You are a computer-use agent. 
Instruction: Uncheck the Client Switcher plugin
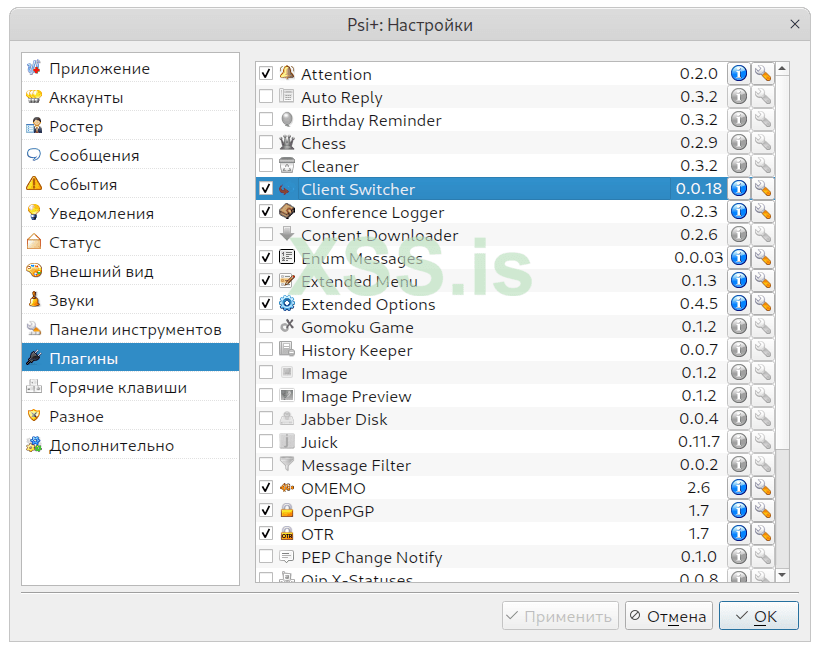tap(266, 188)
